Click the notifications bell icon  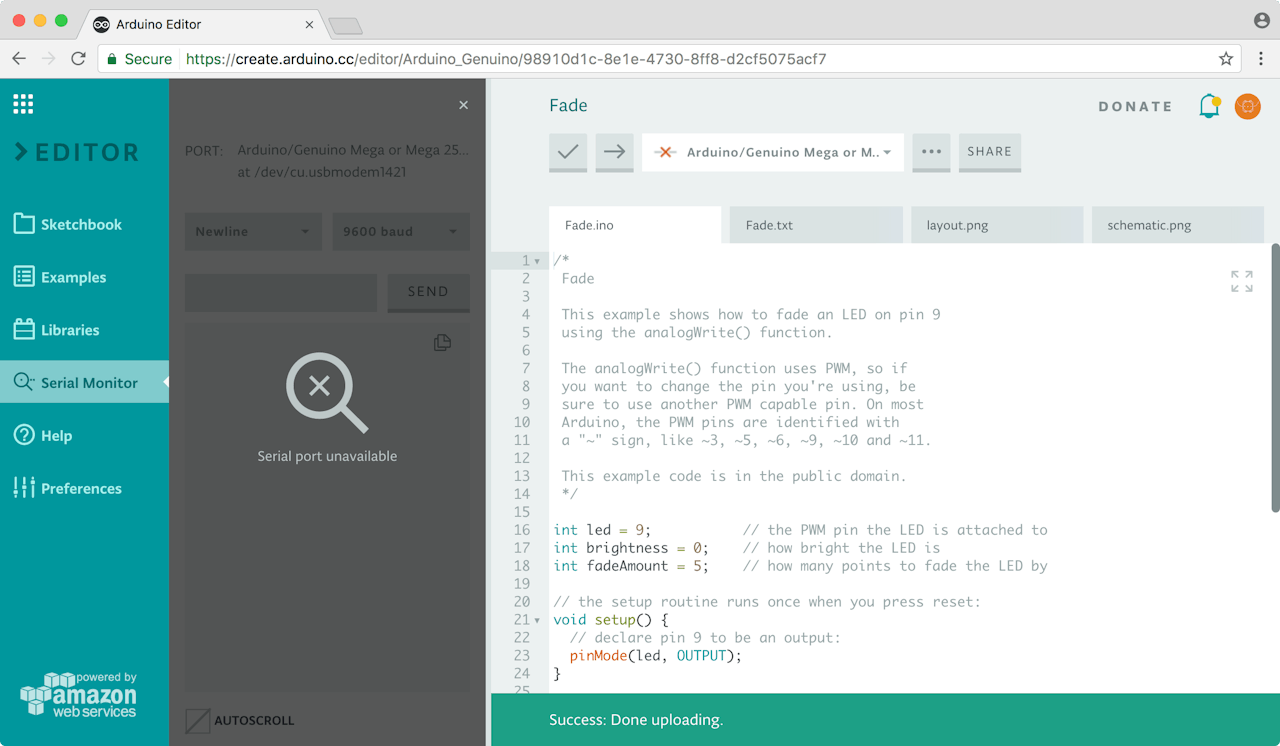pos(1209,106)
